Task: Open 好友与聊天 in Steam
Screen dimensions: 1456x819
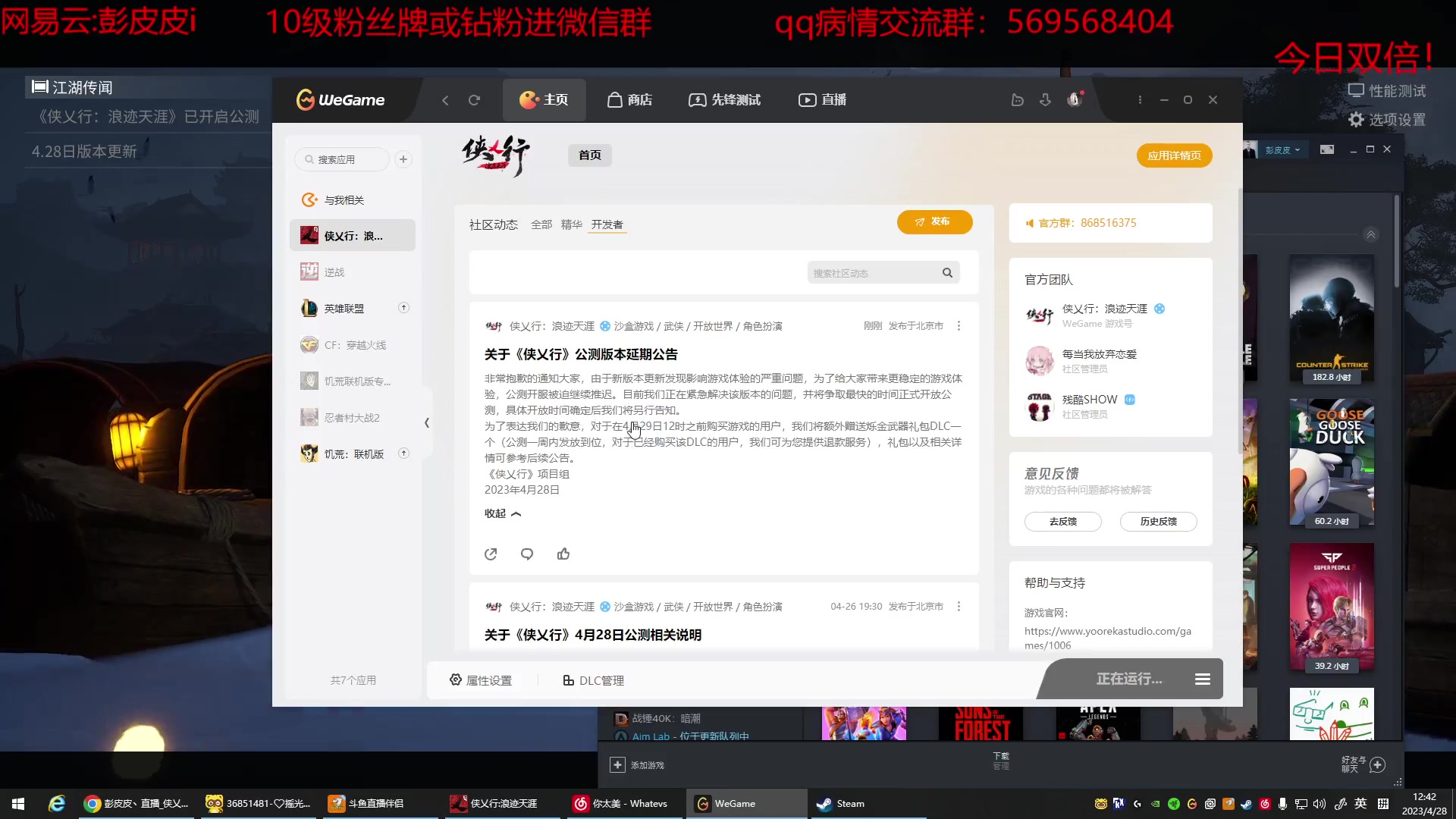Action: [x=1363, y=764]
